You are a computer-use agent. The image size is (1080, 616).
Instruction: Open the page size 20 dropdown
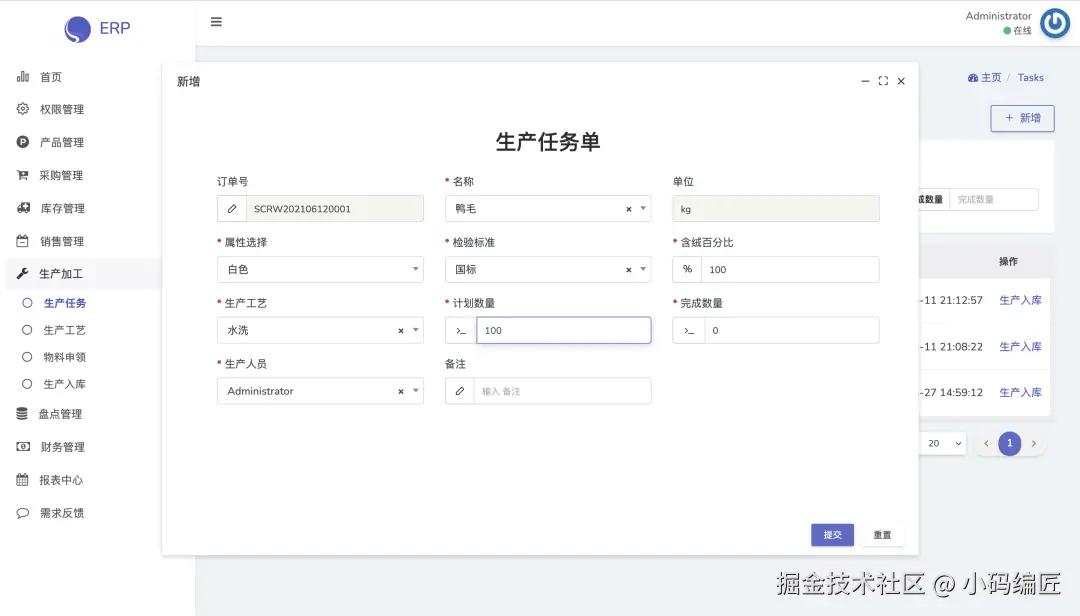(x=944, y=443)
